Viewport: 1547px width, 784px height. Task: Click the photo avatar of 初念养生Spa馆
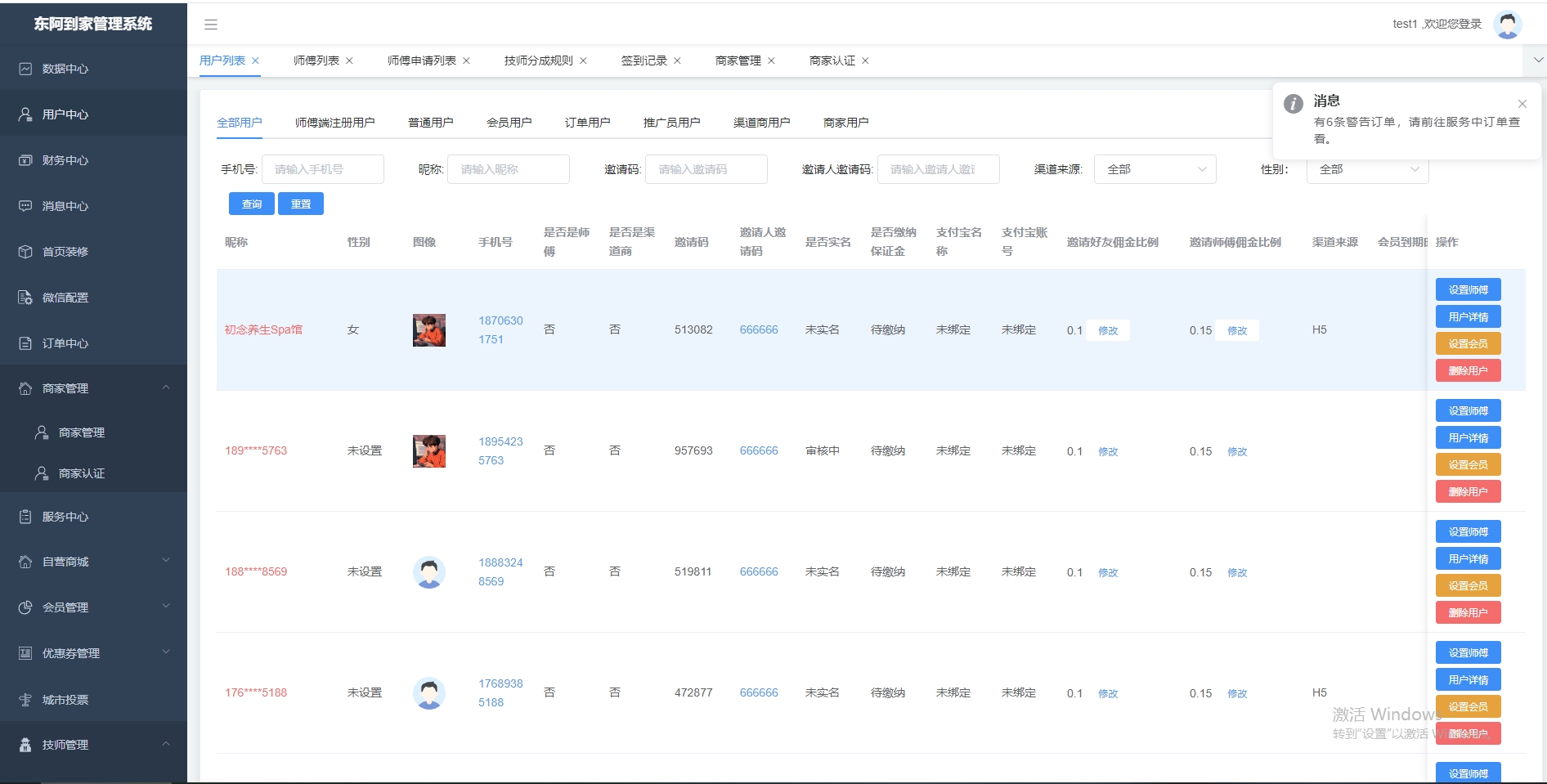[x=429, y=330]
